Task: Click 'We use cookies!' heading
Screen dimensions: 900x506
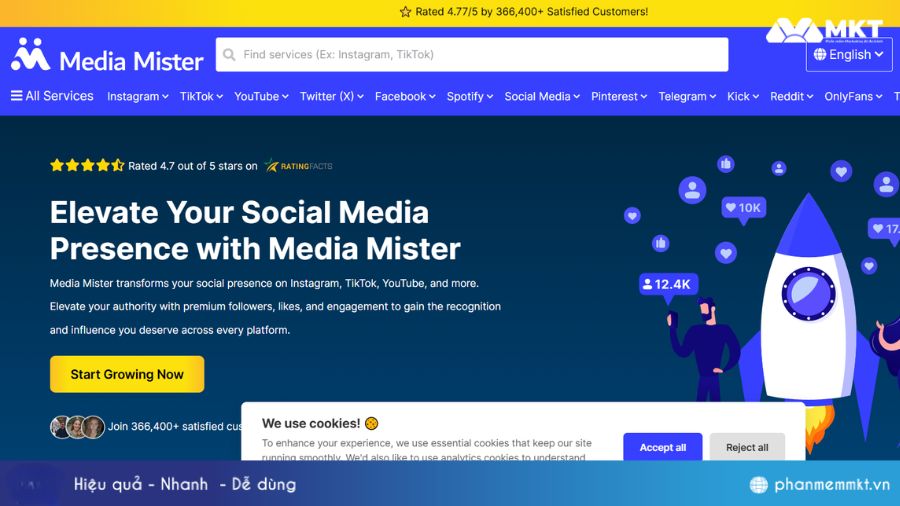Action: pos(311,423)
